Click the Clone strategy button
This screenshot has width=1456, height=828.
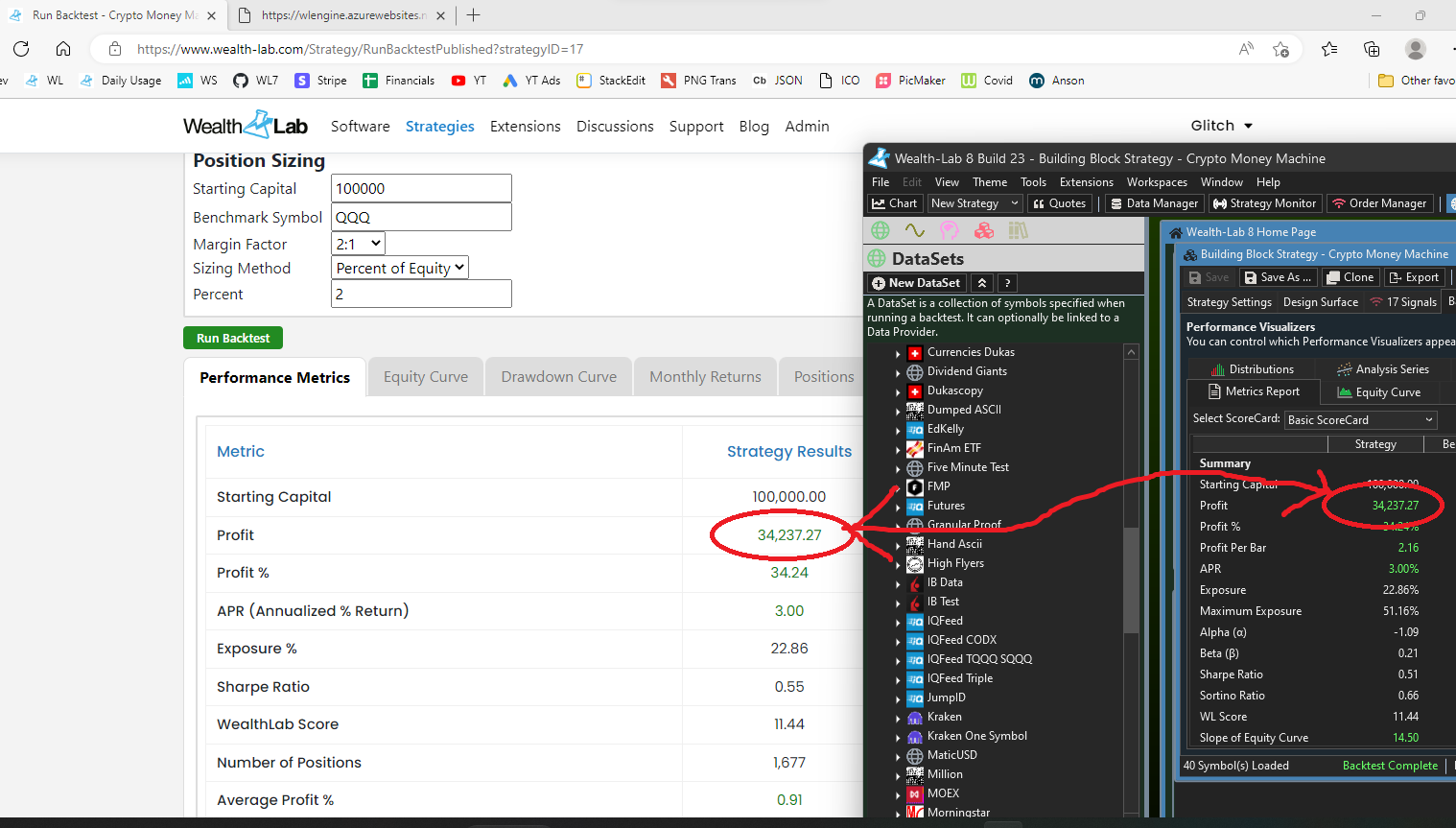(1350, 277)
